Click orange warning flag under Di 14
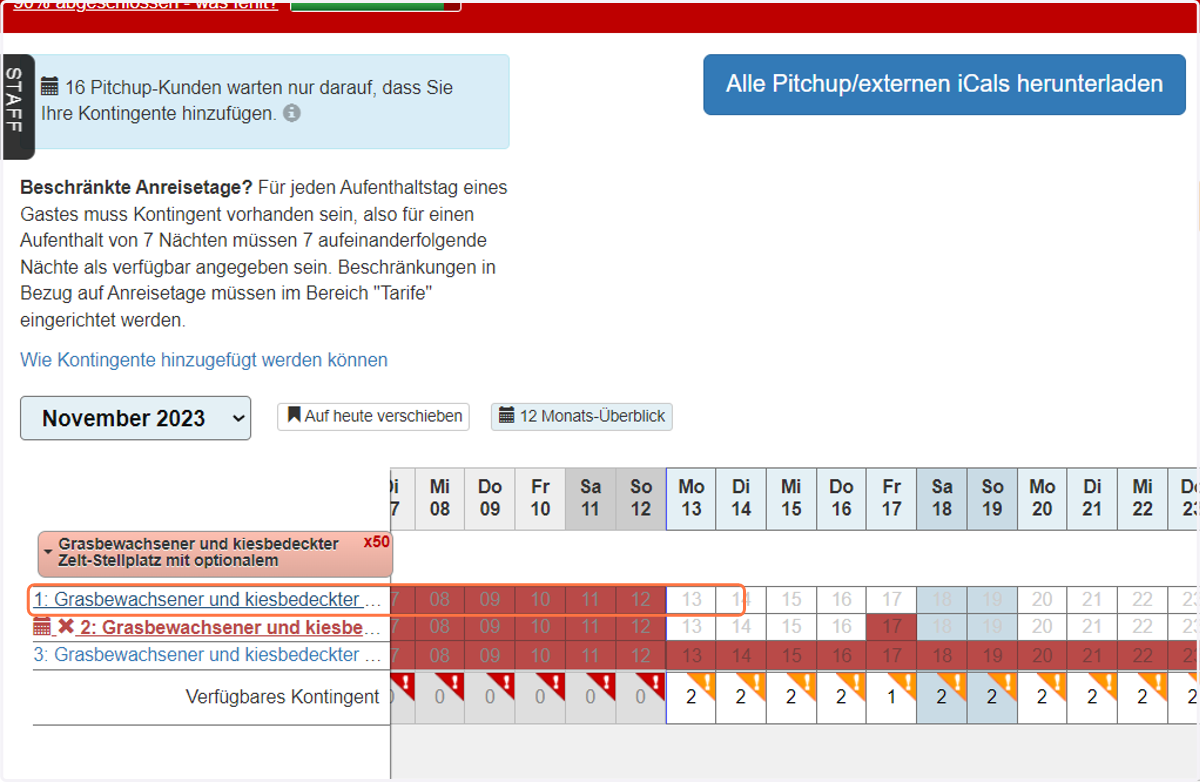1200x782 pixels. [x=756, y=683]
